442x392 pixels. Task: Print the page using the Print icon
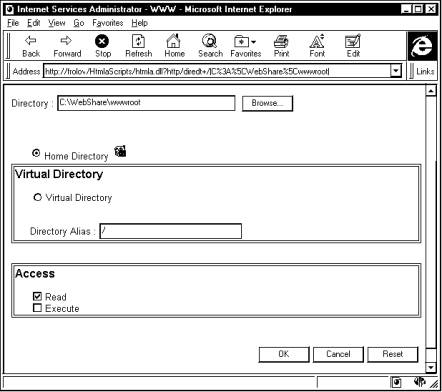pos(281,42)
